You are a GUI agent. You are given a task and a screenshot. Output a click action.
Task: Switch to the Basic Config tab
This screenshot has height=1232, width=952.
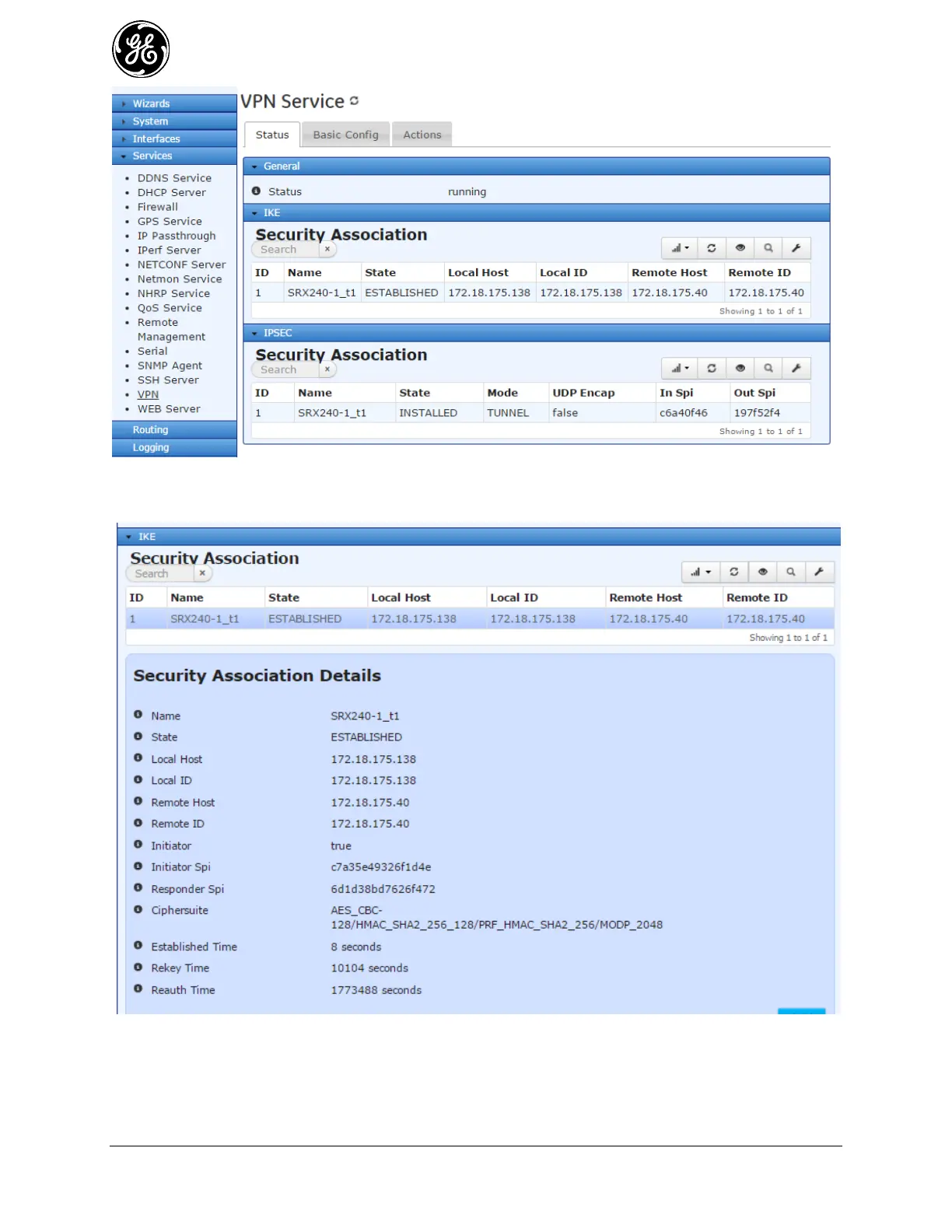coord(345,135)
